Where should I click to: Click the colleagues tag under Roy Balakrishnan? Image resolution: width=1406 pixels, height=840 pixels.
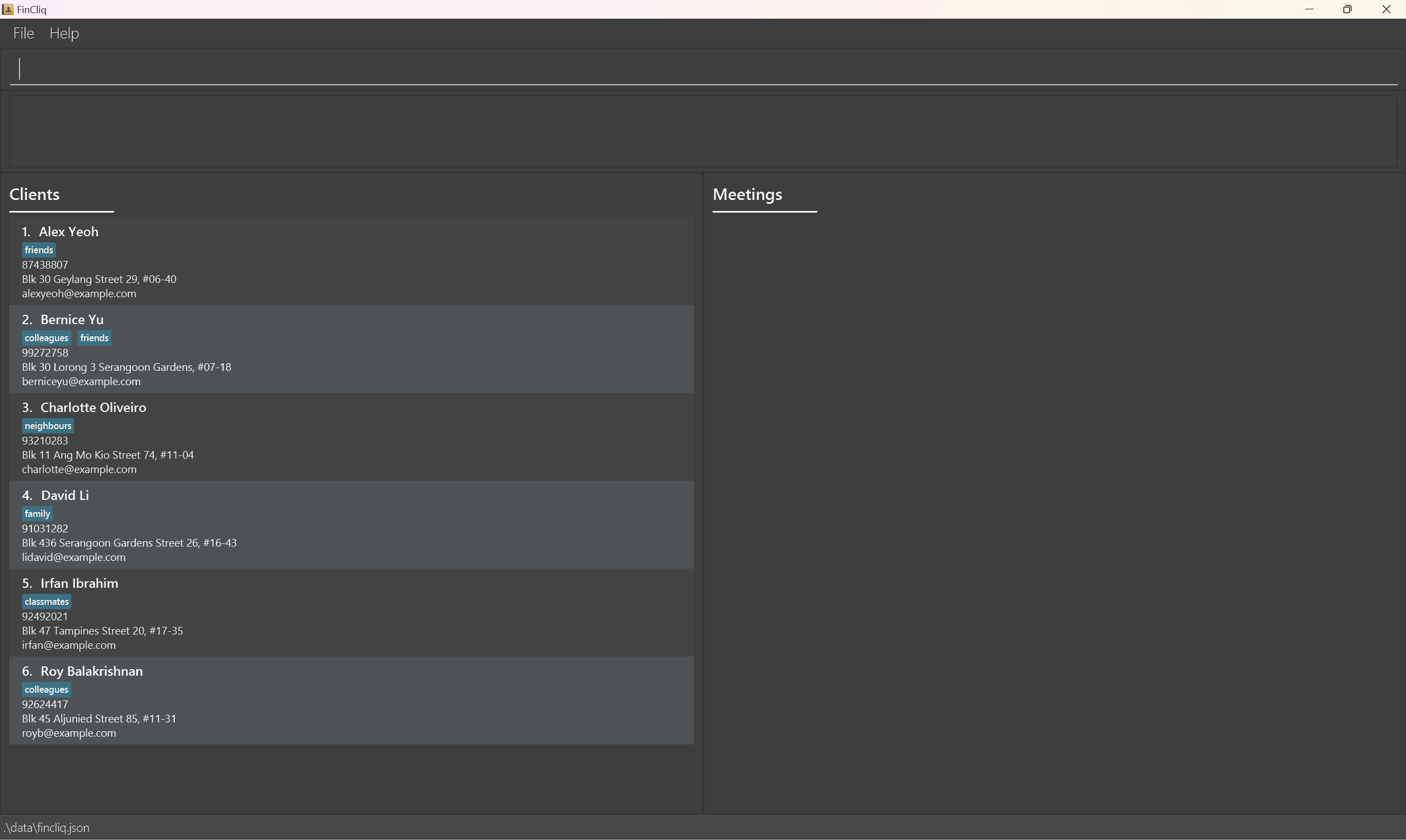tap(46, 689)
